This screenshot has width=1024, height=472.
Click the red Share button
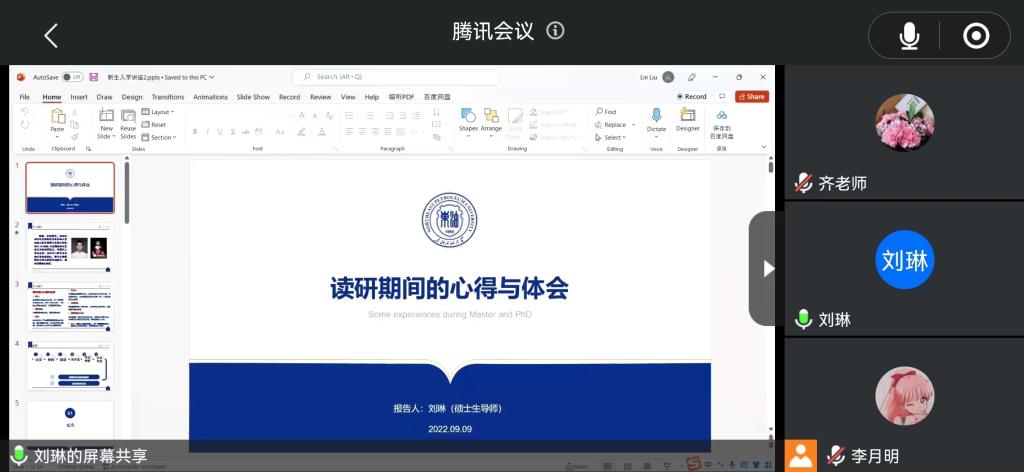coord(752,96)
